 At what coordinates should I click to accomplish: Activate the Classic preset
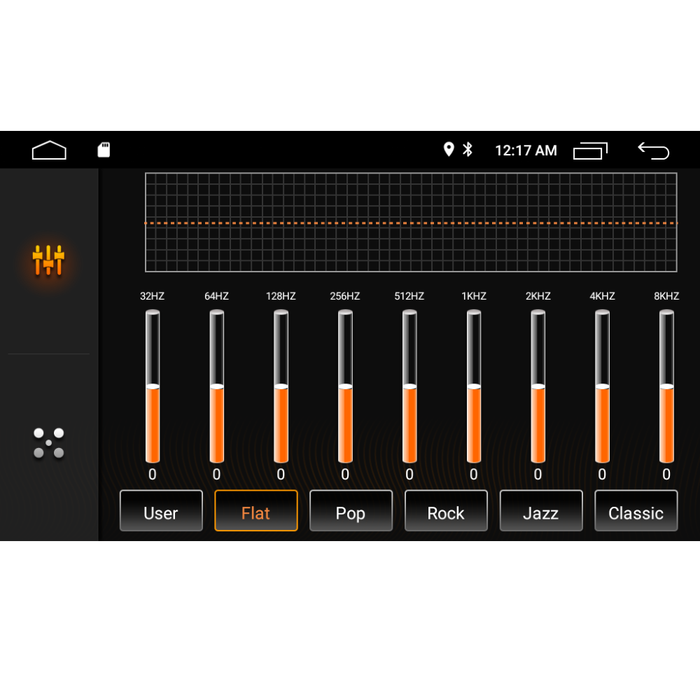[x=636, y=511]
